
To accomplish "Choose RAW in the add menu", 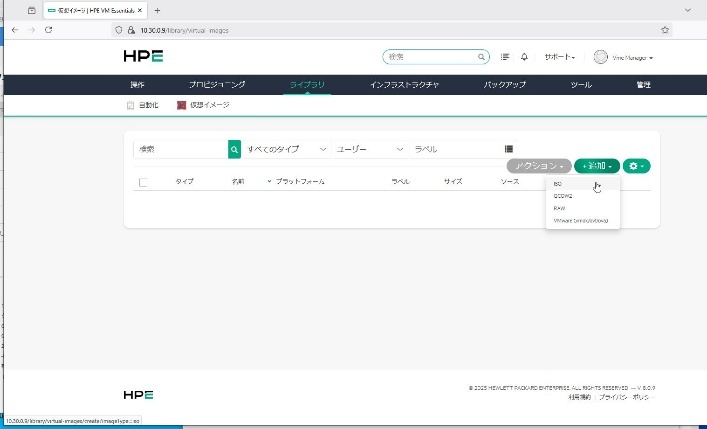I will pos(559,208).
